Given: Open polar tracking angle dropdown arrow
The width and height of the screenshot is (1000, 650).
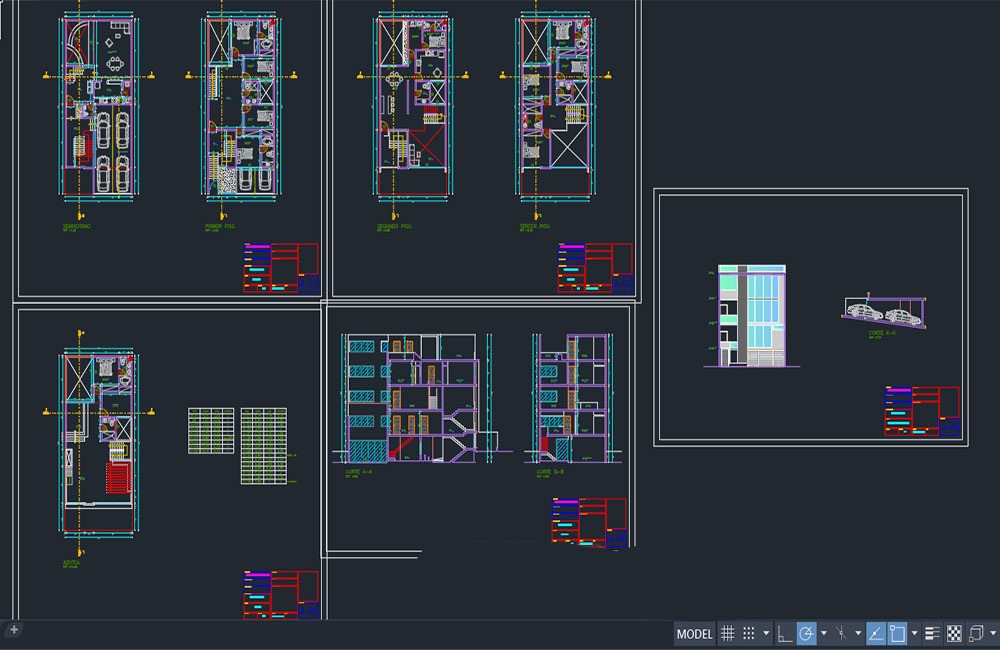Looking at the screenshot, I should tap(823, 633).
